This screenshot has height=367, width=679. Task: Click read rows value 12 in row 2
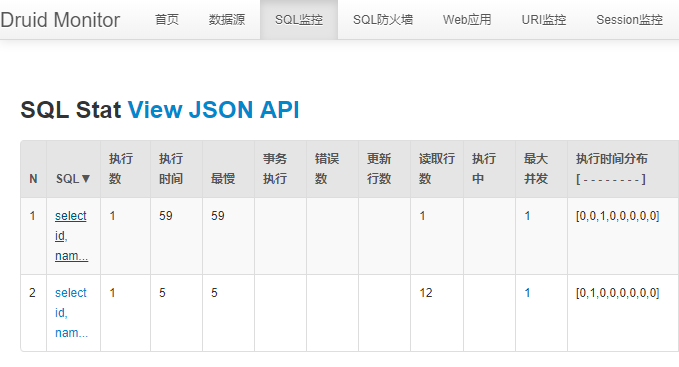(426, 293)
